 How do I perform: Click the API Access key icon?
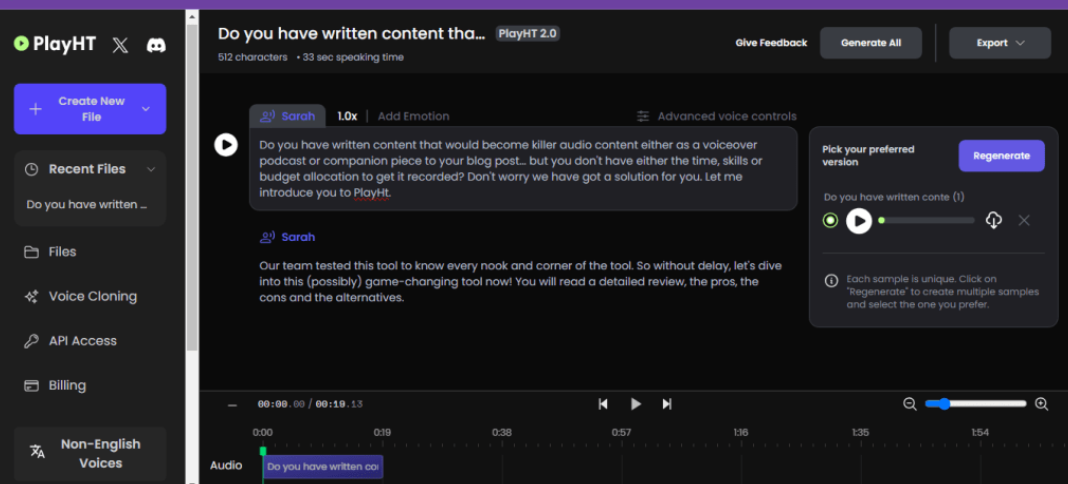31,341
